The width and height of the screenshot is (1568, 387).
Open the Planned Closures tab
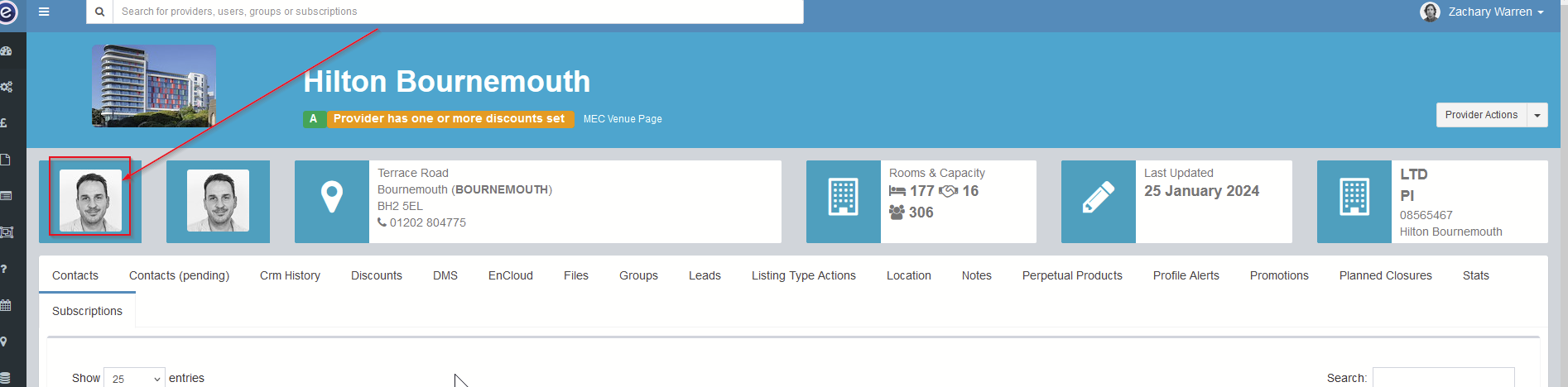pos(1386,275)
